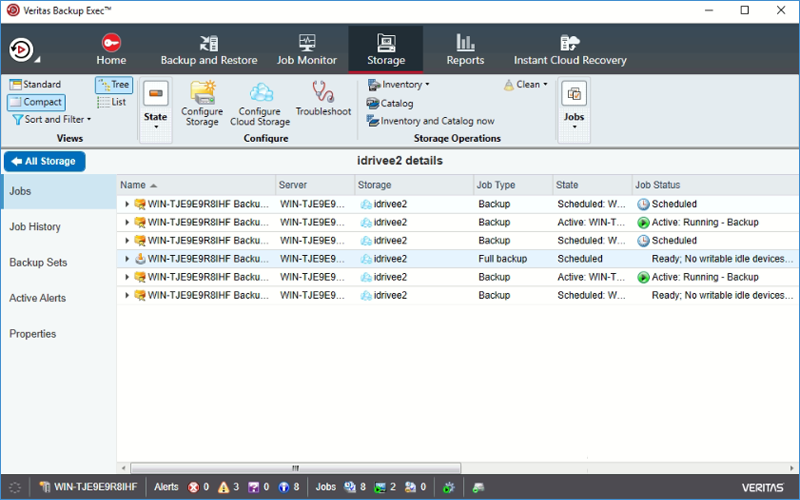Open the State dropdown
This screenshot has width=800, height=500.
[x=156, y=110]
